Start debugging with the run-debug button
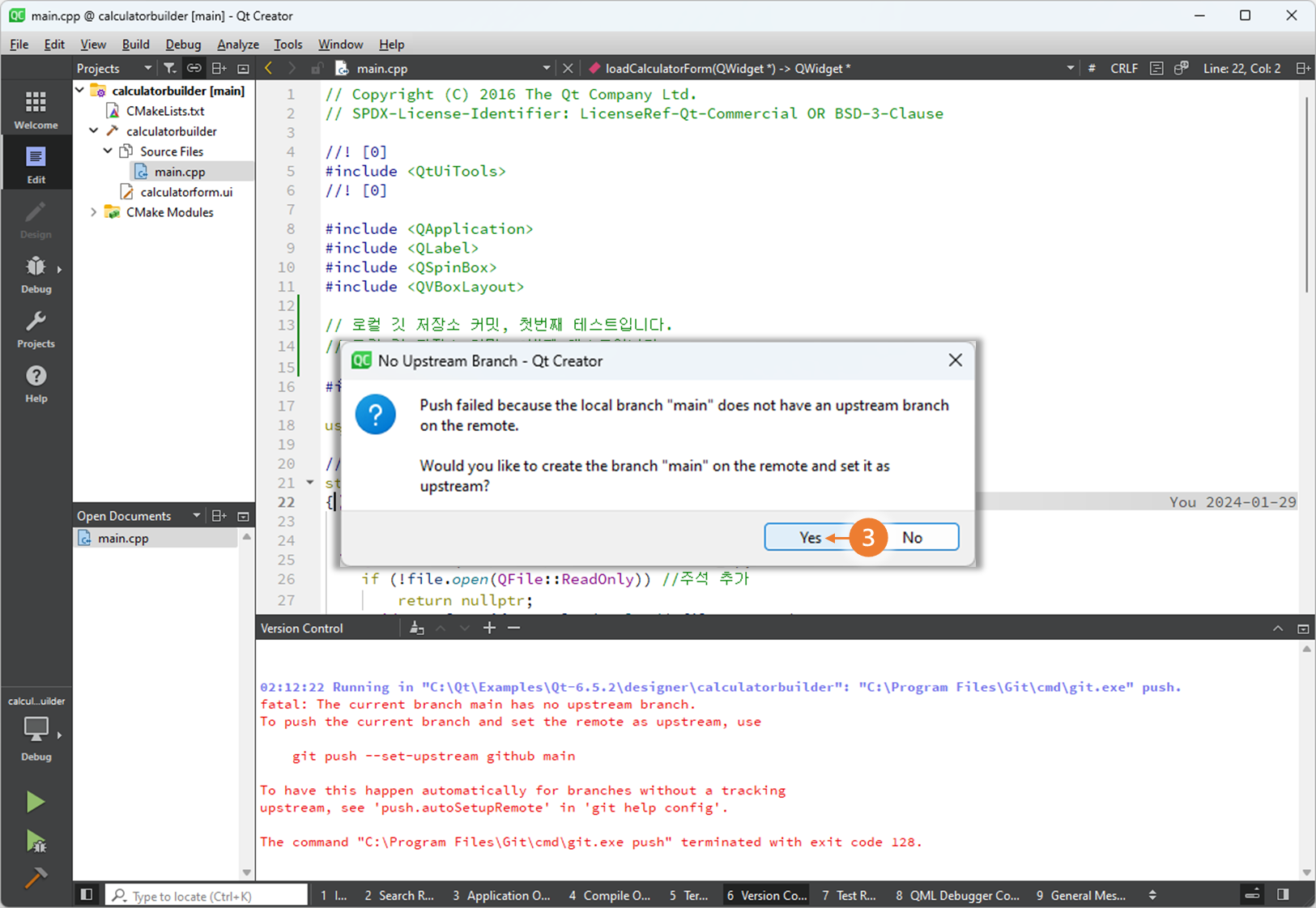1316x908 pixels. [35, 841]
